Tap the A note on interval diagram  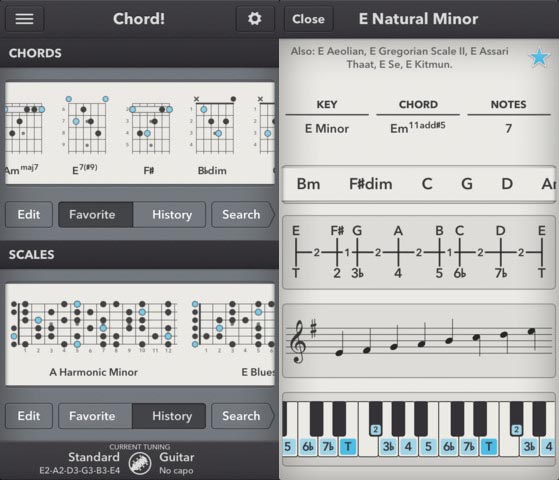pos(398,231)
